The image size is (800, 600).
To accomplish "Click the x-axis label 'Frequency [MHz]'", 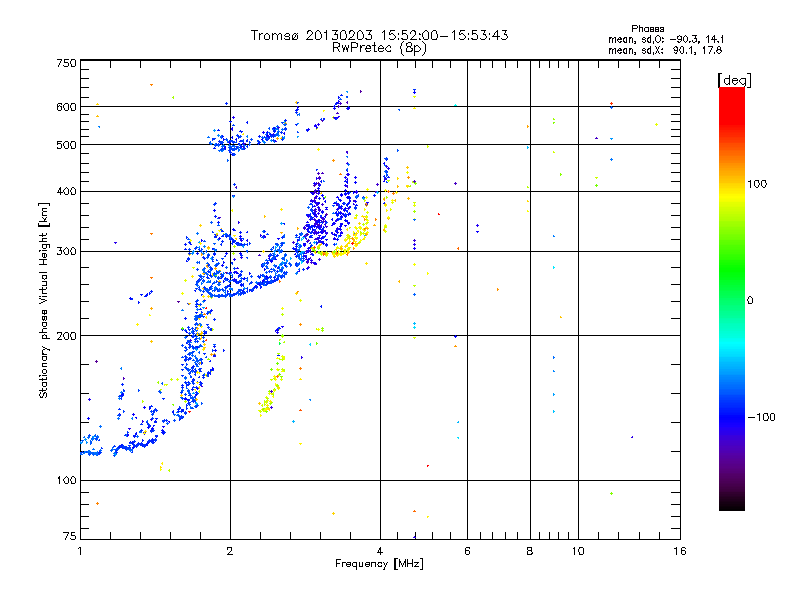I will click(379, 564).
